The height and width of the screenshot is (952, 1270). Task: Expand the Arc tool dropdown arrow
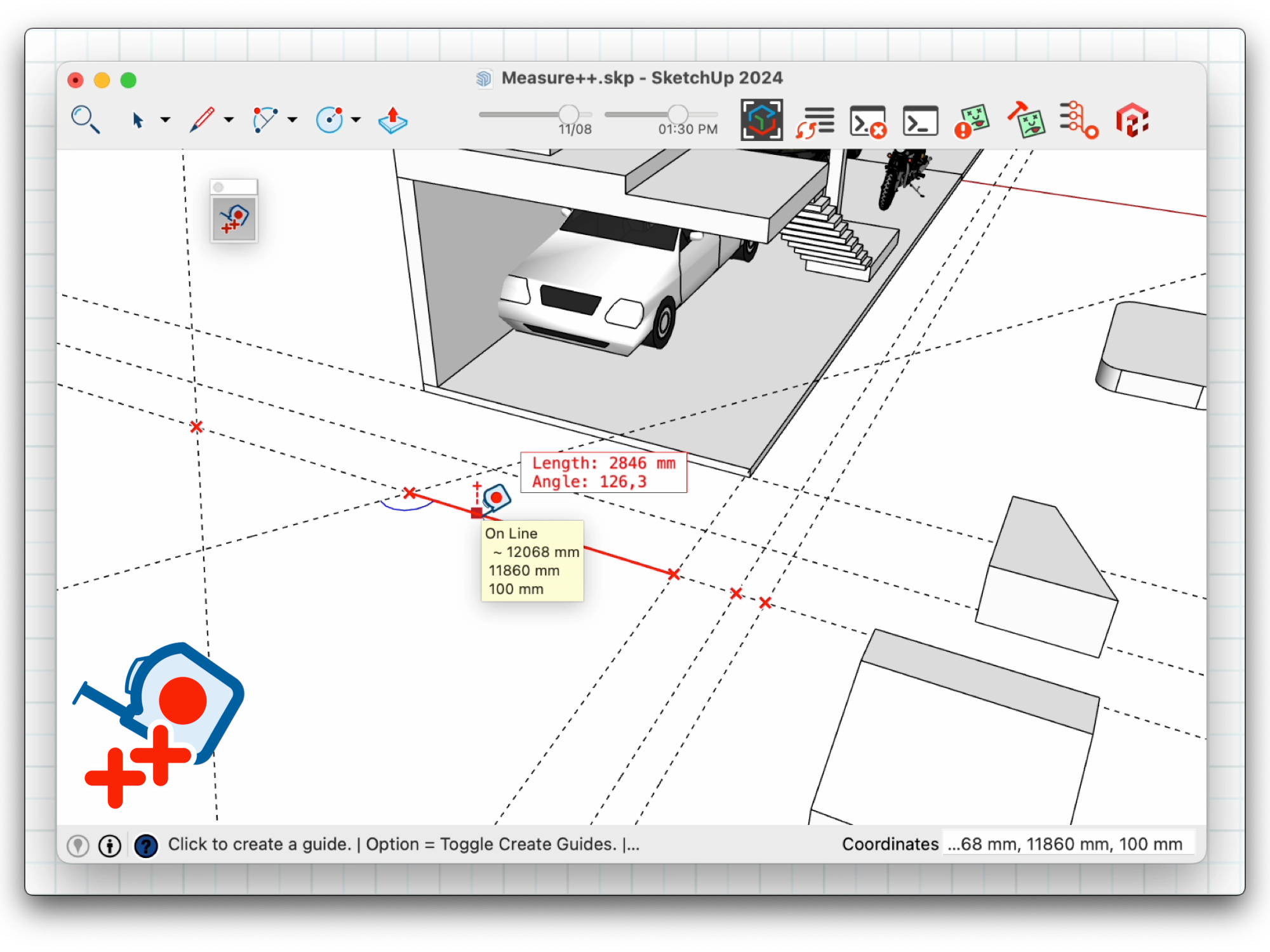(x=292, y=119)
